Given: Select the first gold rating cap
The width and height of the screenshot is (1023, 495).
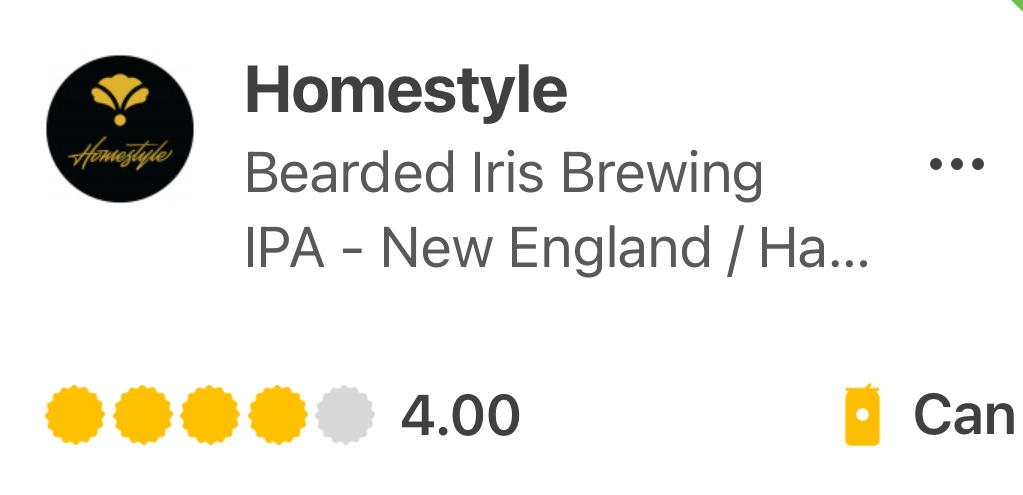Looking at the screenshot, I should (x=75, y=415).
